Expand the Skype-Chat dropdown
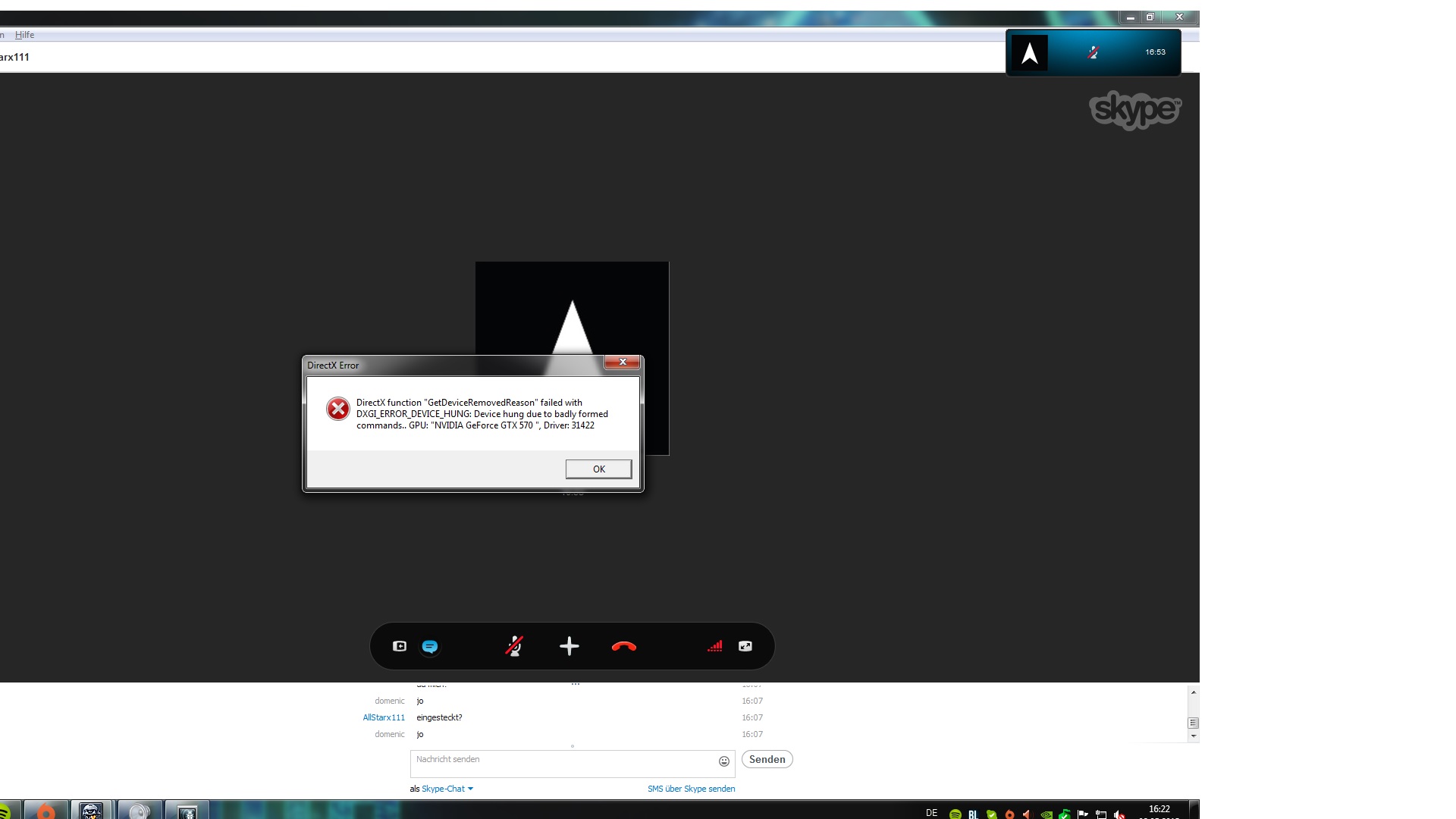 pos(447,789)
